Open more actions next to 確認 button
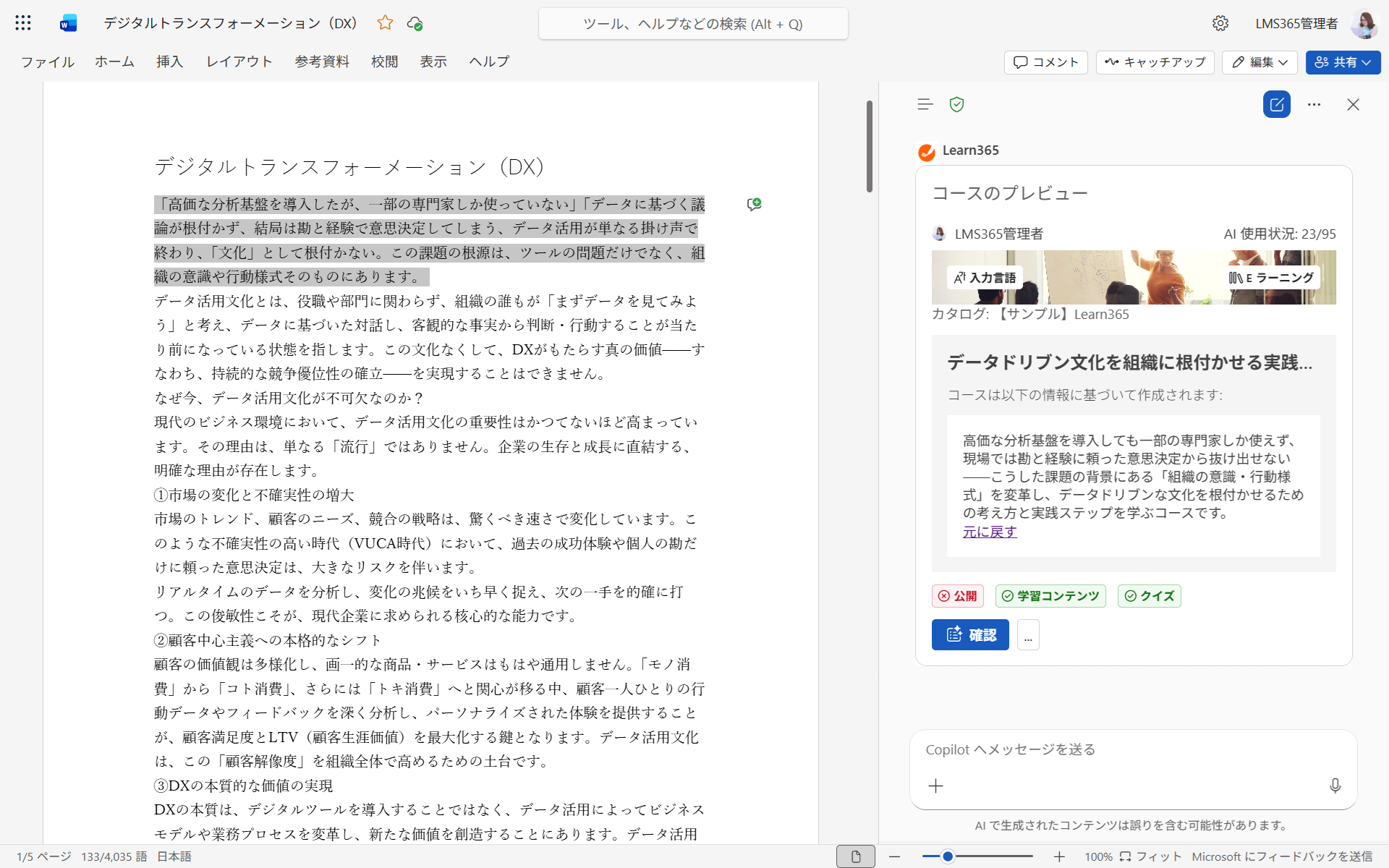Image resolution: width=1389 pixels, height=868 pixels. [1028, 635]
